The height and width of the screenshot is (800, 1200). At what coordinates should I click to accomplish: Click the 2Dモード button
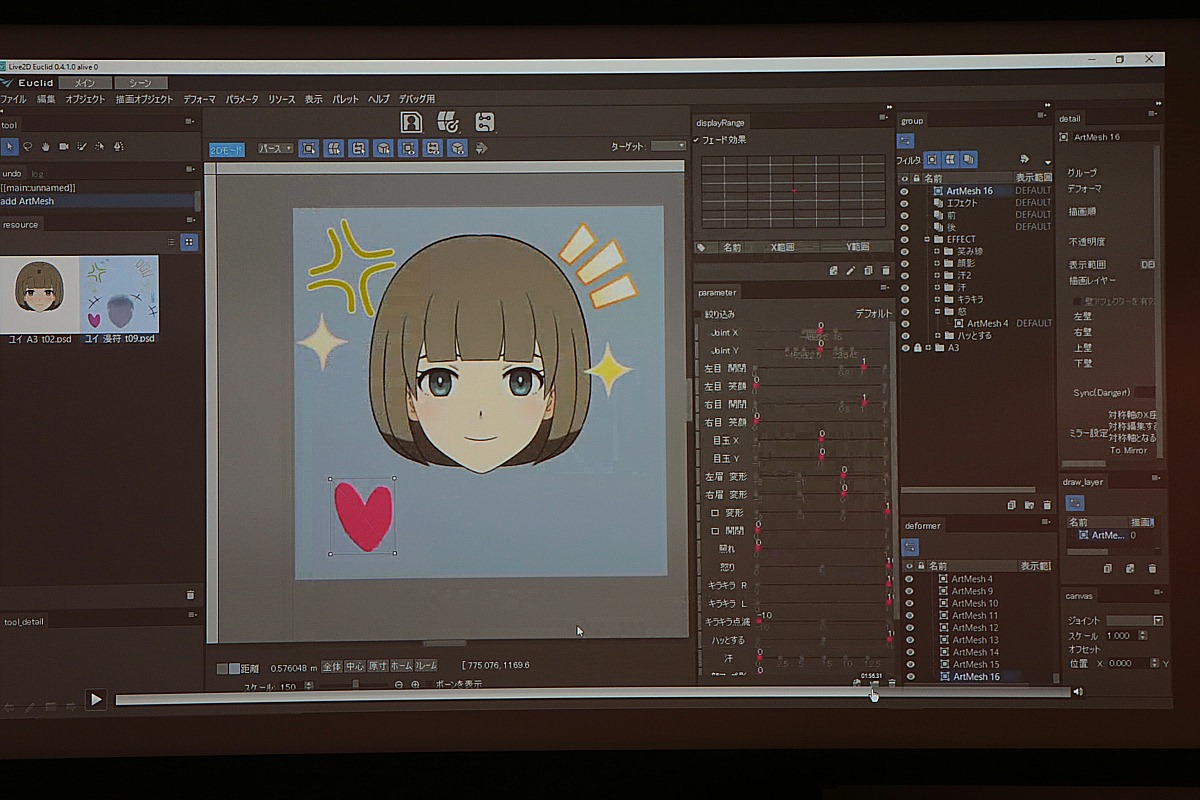226,149
